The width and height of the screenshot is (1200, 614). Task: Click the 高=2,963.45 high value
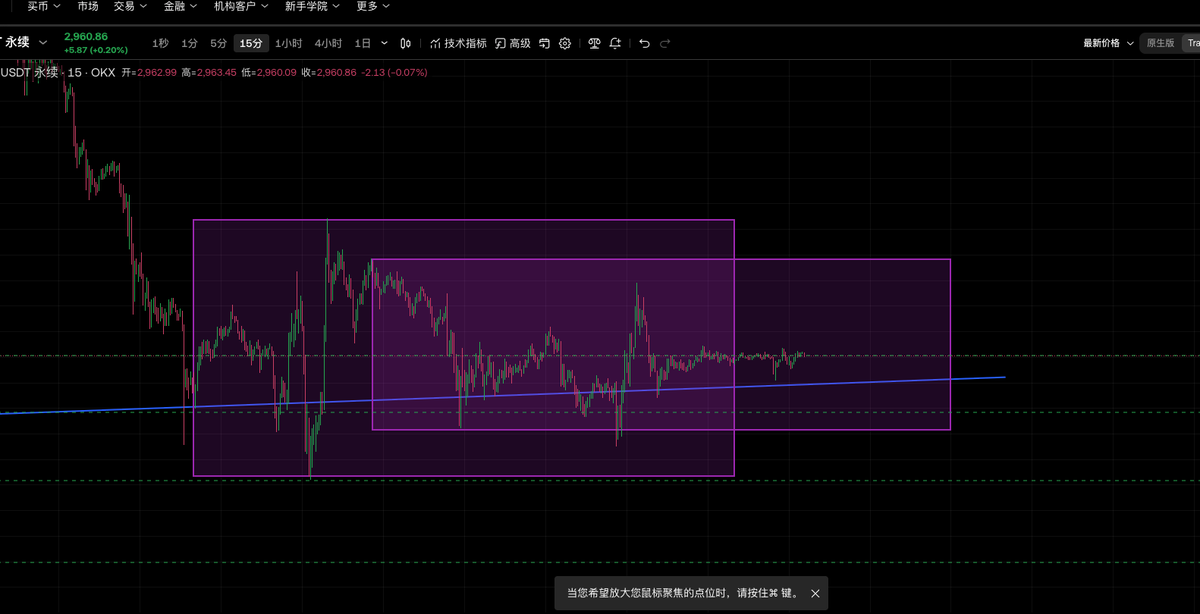(x=209, y=72)
